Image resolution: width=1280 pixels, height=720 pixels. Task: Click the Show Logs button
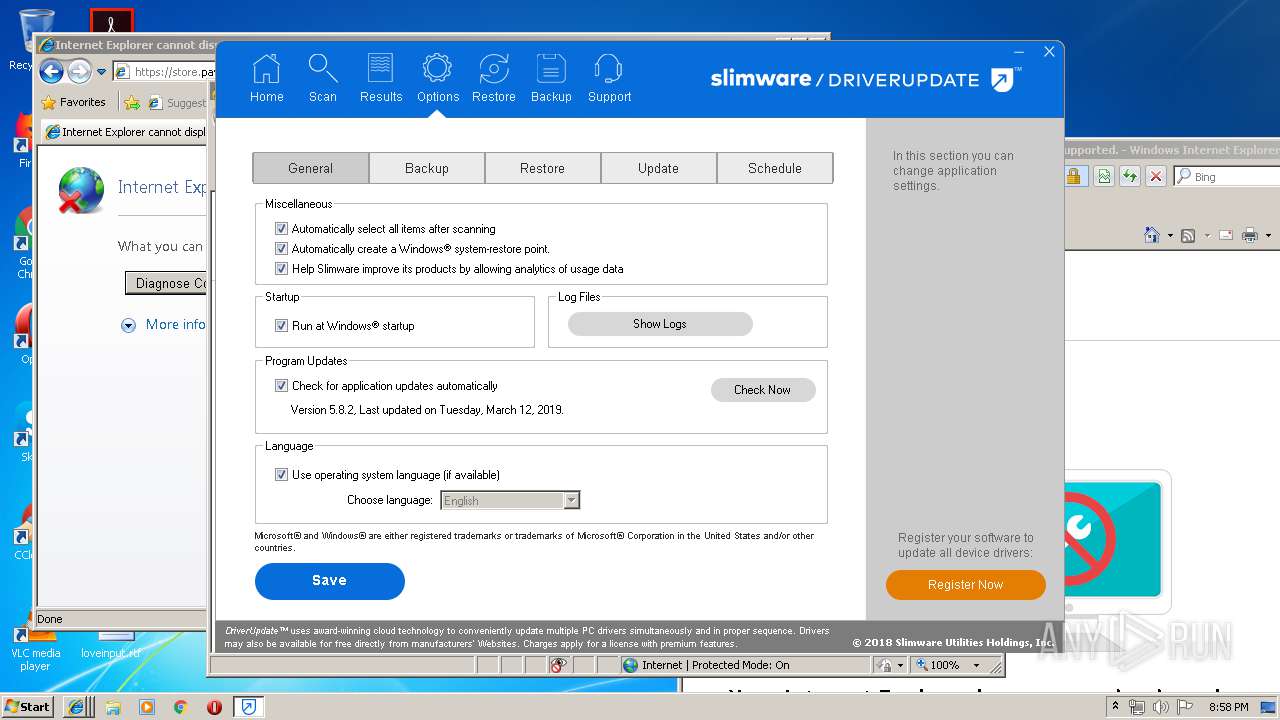click(660, 324)
